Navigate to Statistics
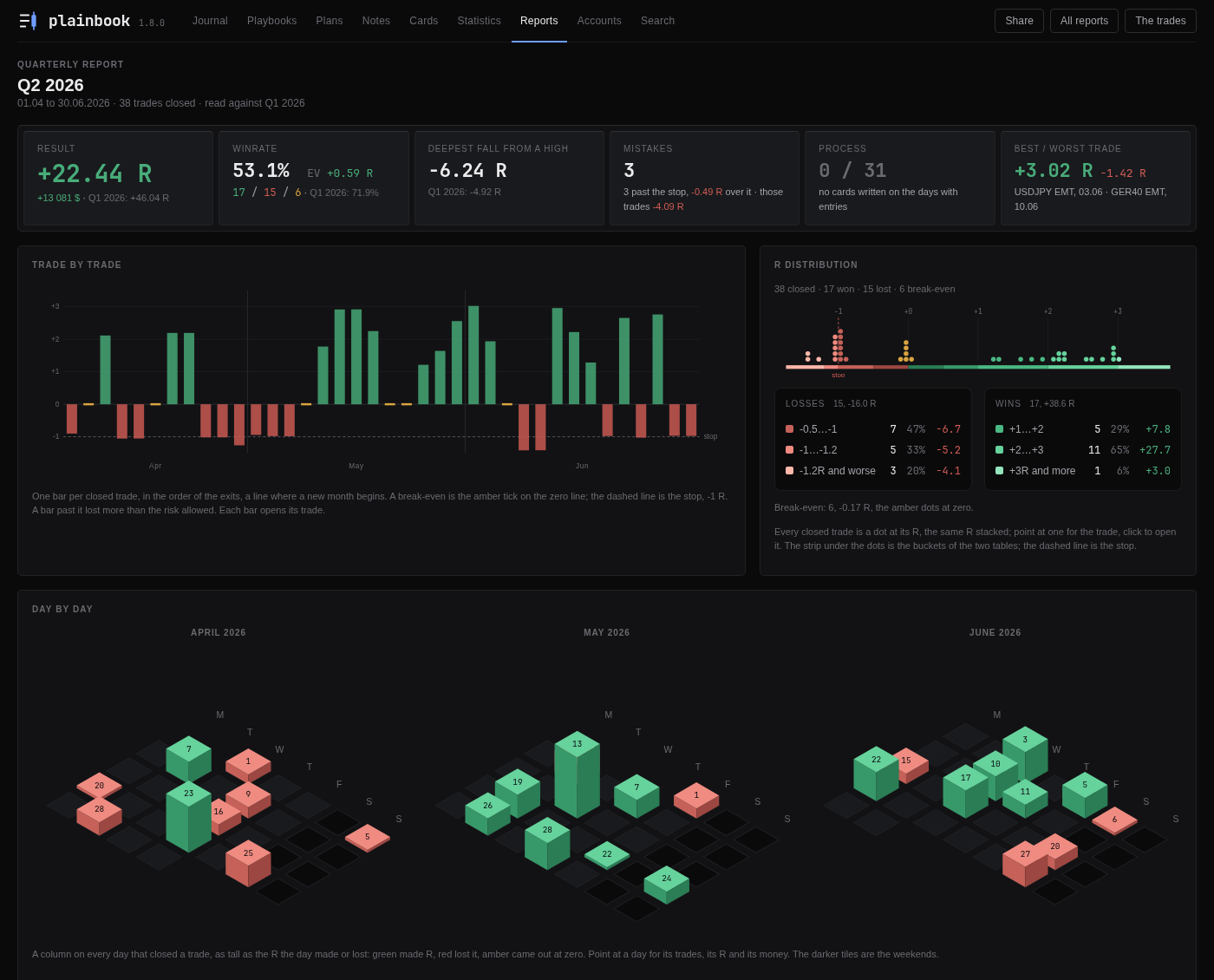The height and width of the screenshot is (980, 1214). [x=480, y=21]
